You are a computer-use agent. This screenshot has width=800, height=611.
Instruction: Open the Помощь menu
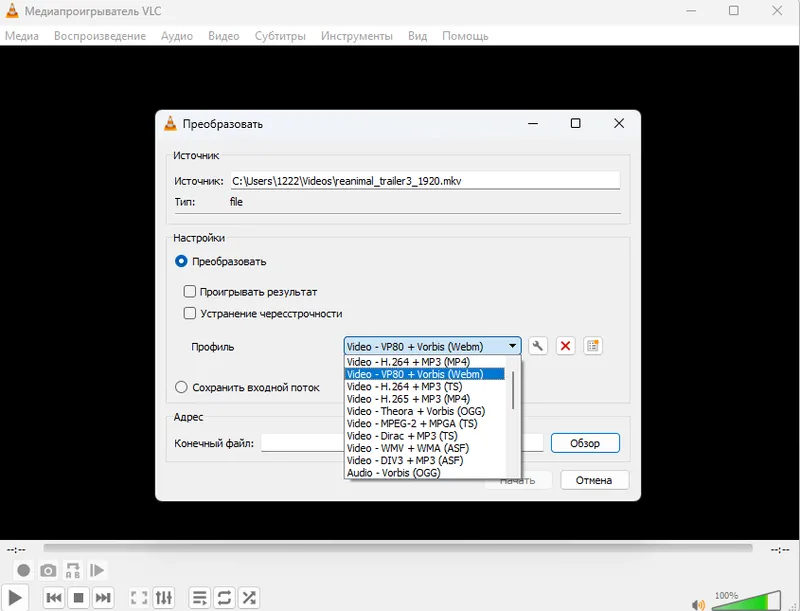(x=465, y=36)
